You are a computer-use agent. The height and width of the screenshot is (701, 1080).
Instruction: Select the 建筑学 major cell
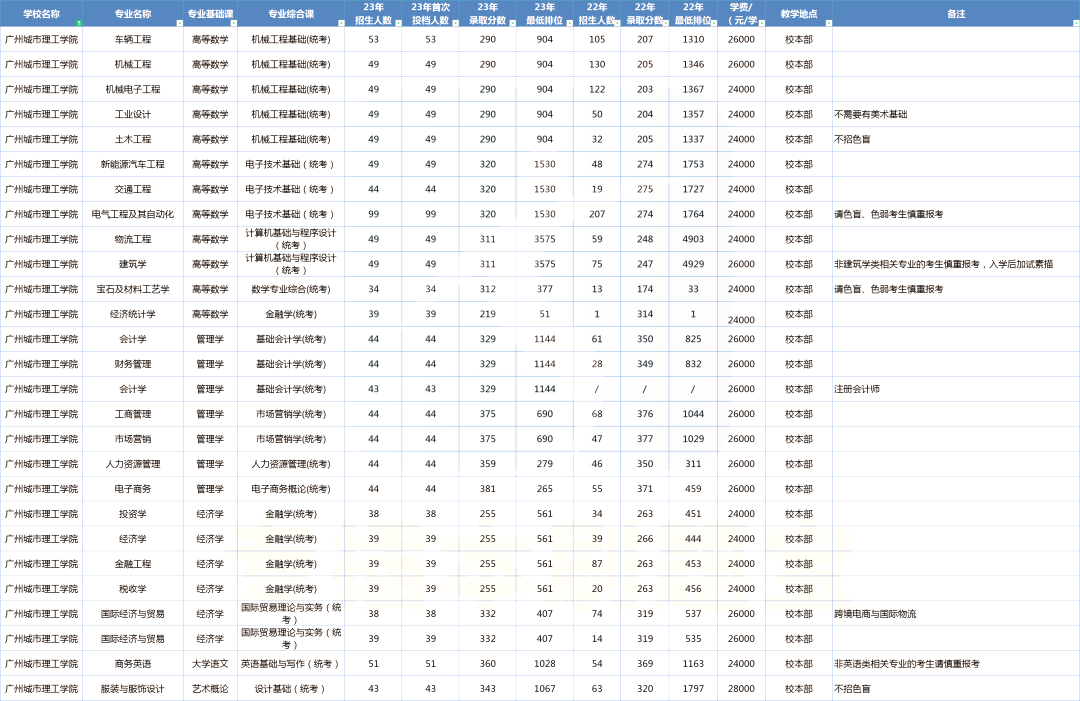(133, 264)
